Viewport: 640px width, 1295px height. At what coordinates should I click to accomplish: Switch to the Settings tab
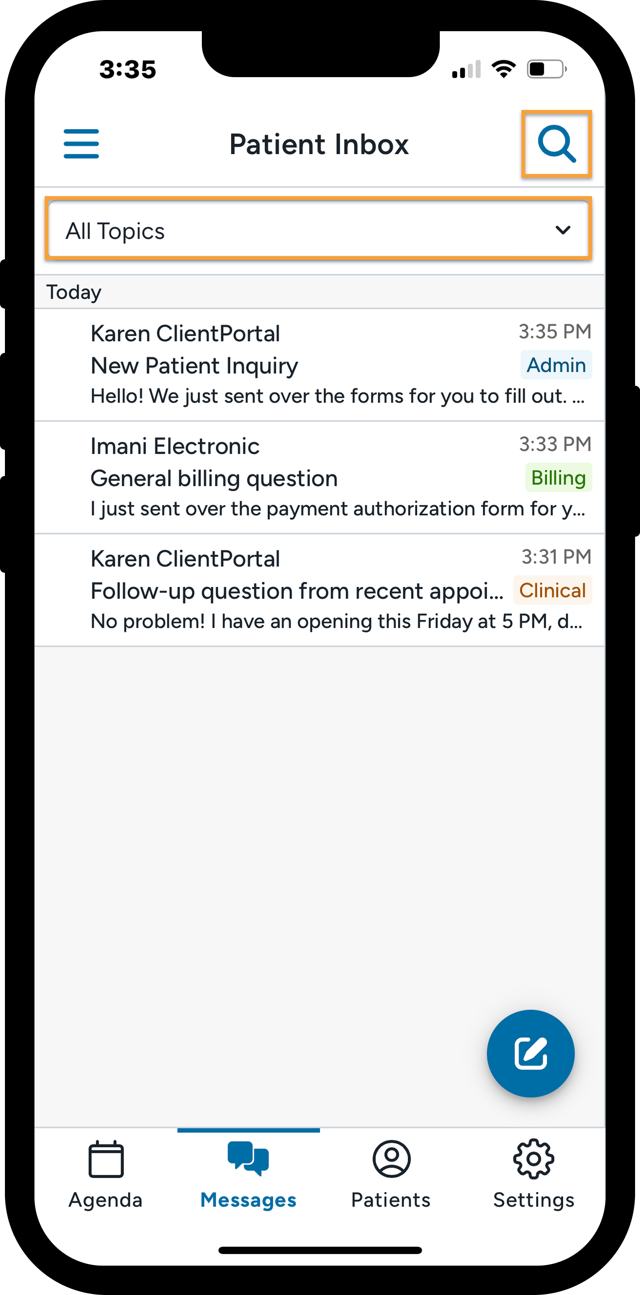[x=533, y=1175]
